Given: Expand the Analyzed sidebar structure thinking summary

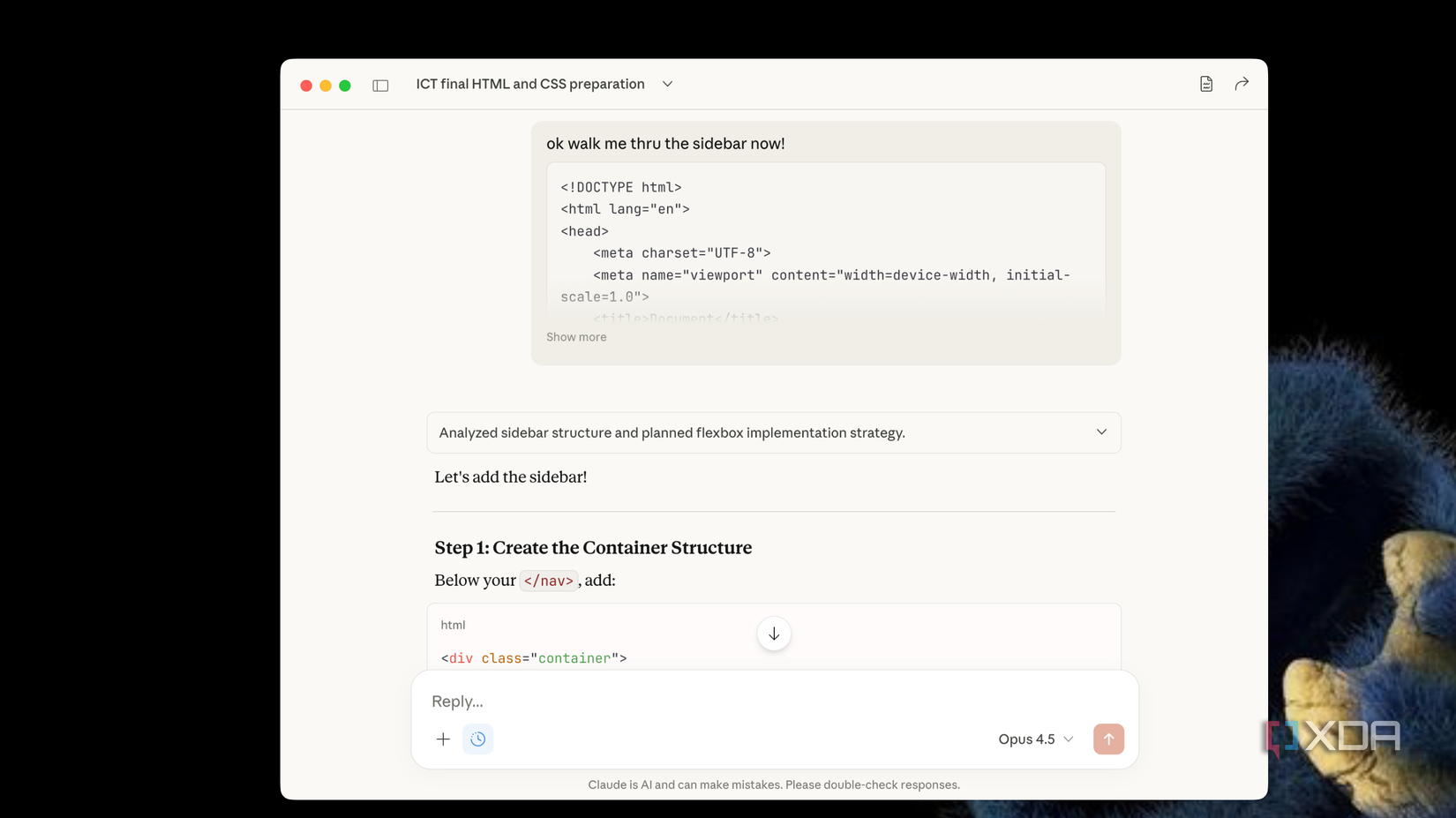Looking at the screenshot, I should tap(774, 432).
